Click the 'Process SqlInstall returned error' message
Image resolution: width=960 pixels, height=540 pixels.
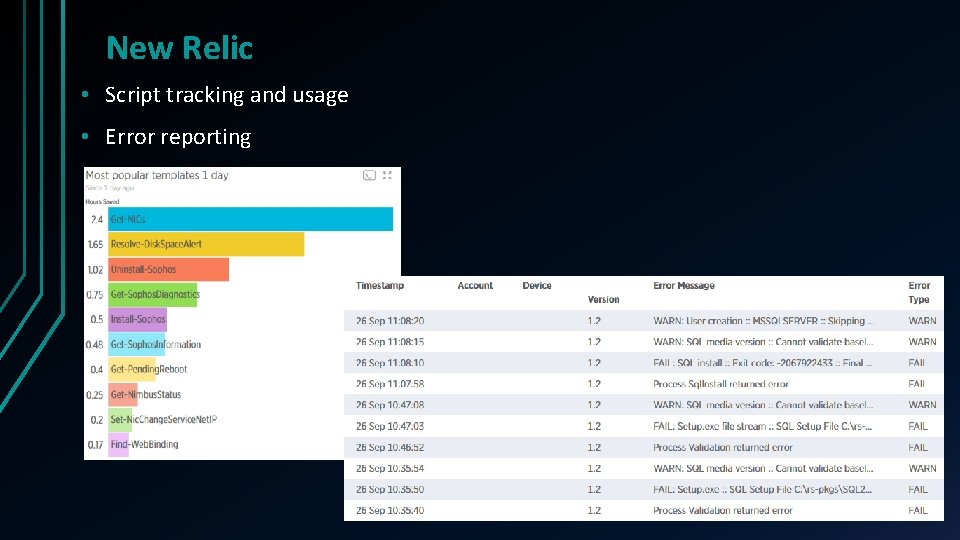click(x=721, y=384)
